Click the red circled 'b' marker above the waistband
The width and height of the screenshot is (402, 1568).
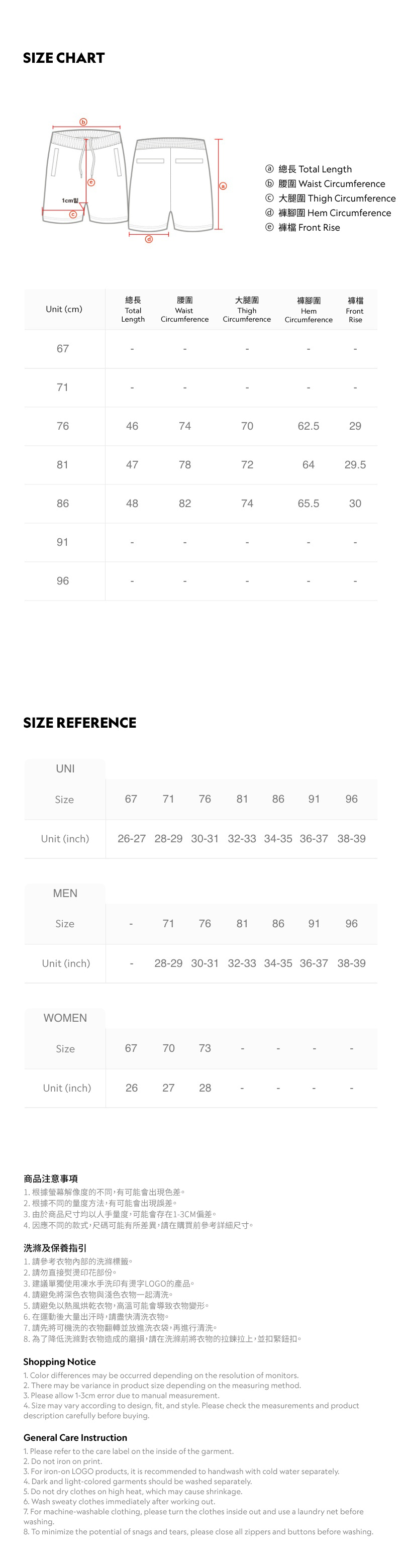point(84,122)
